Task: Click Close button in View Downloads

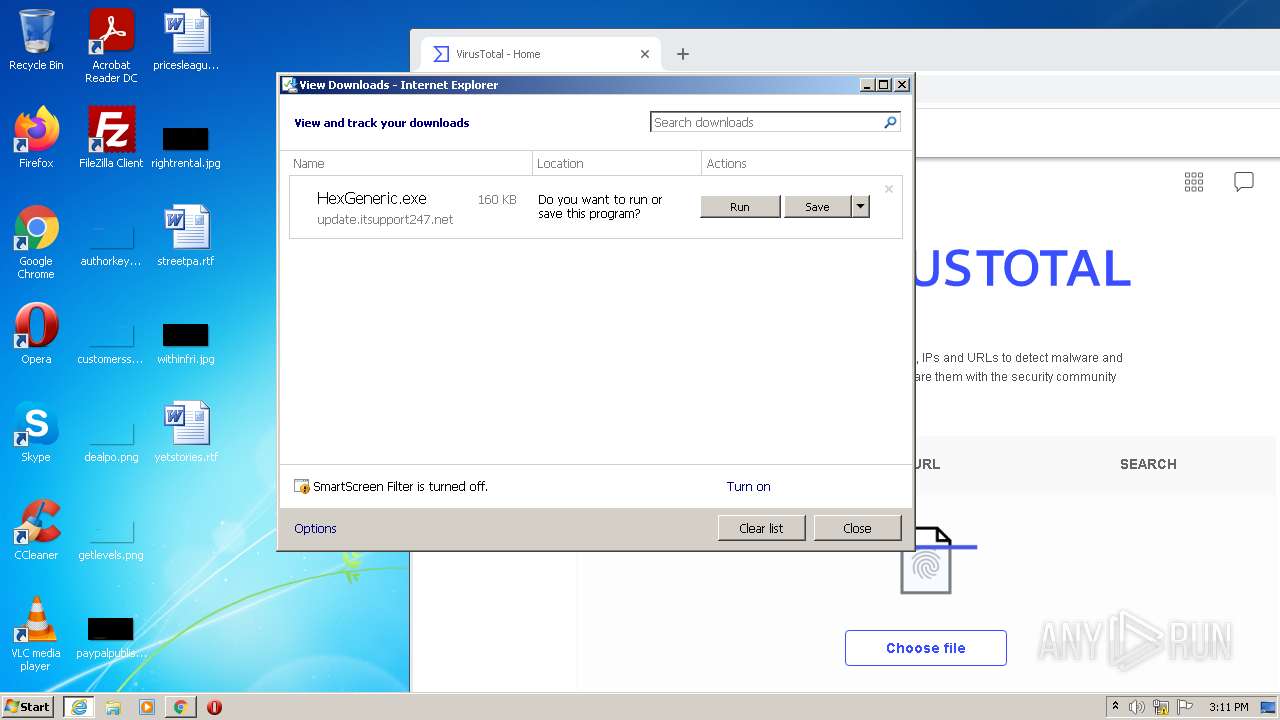Action: 857,528
